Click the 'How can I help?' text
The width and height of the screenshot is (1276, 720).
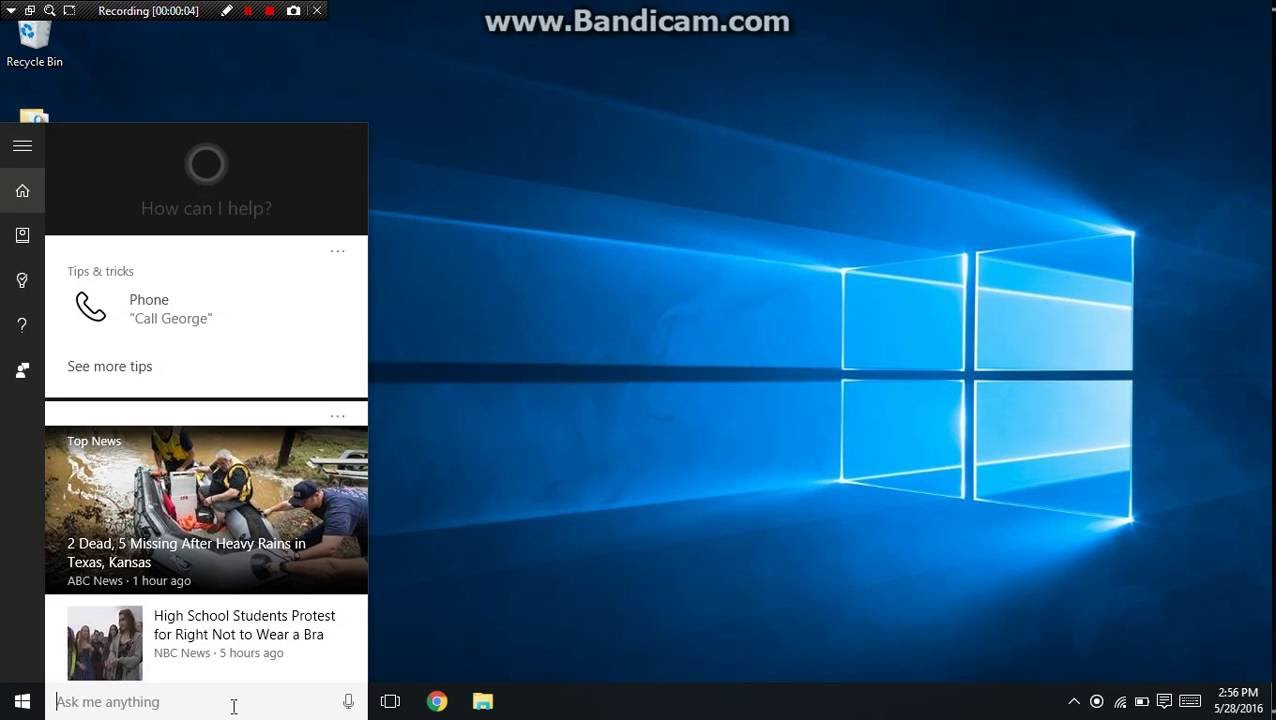[206, 208]
